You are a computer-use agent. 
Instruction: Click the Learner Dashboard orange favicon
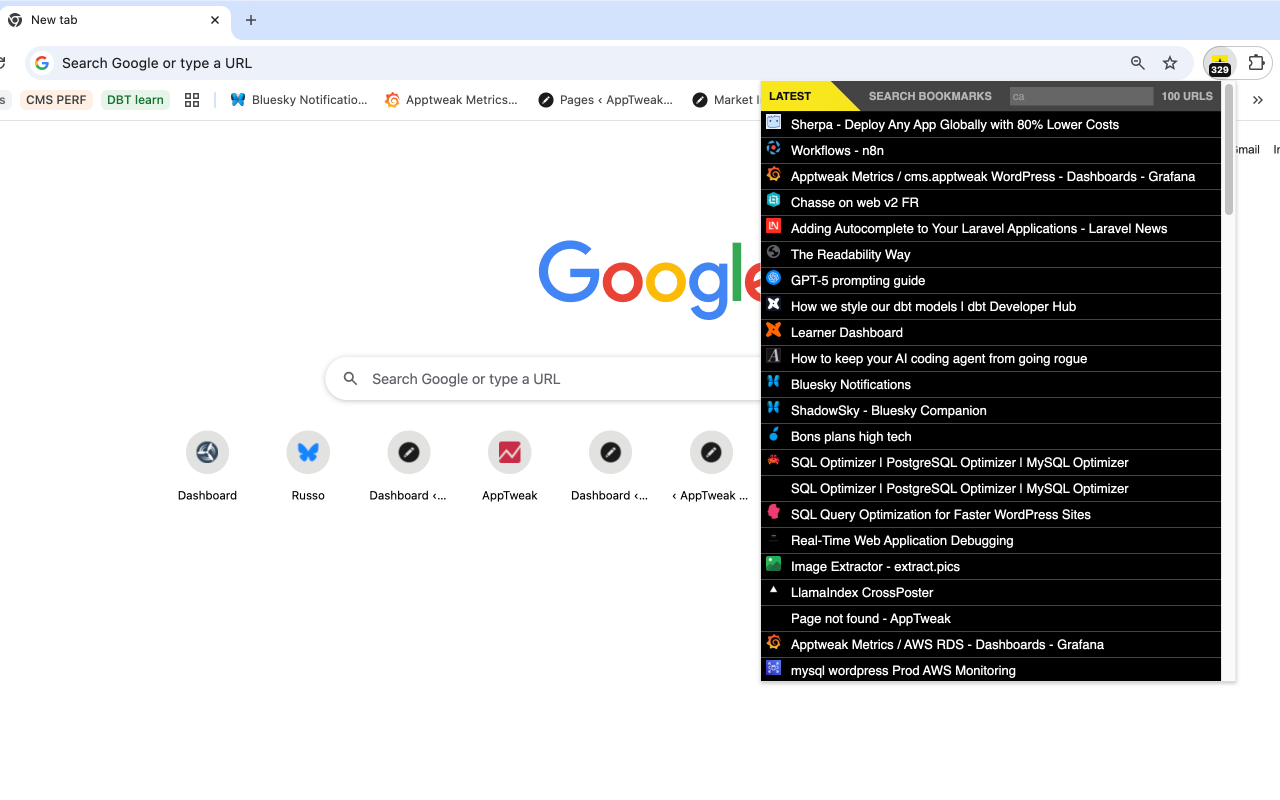773,330
